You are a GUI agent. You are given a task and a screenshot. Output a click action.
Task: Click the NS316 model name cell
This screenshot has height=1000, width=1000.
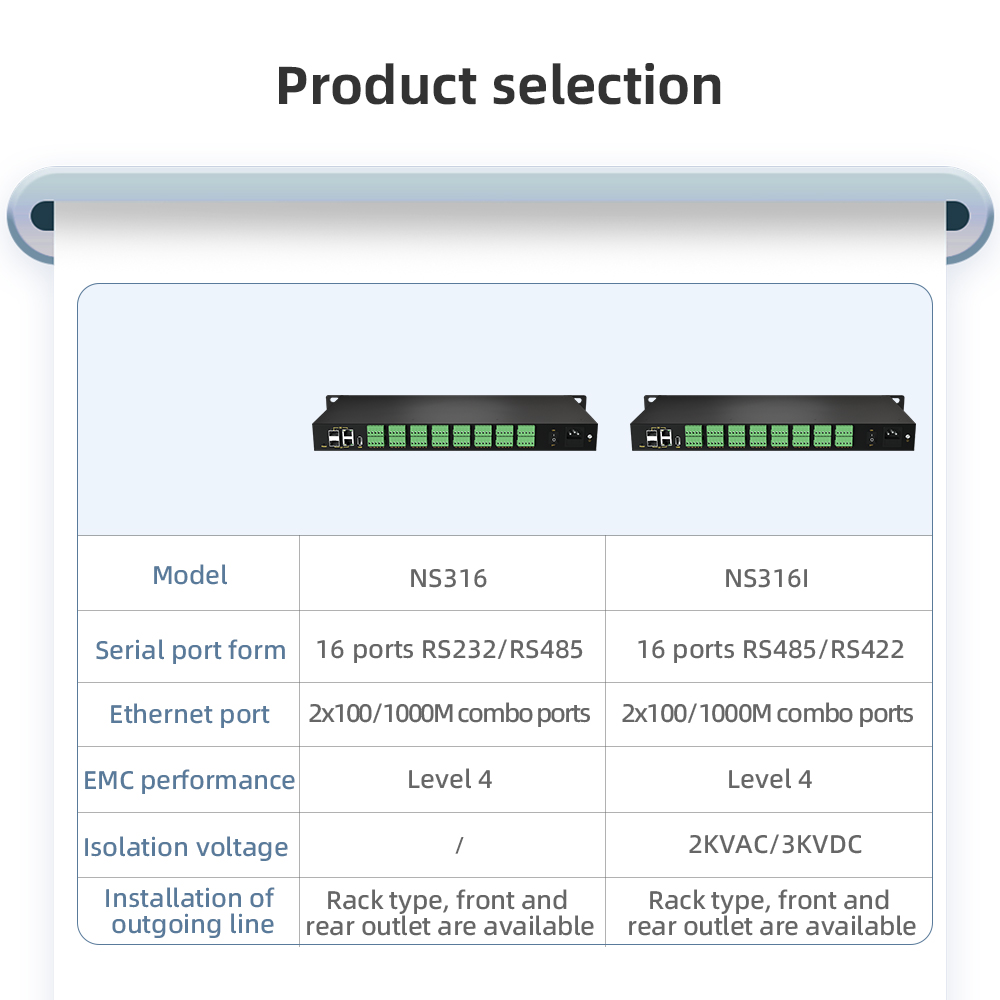(x=448, y=578)
